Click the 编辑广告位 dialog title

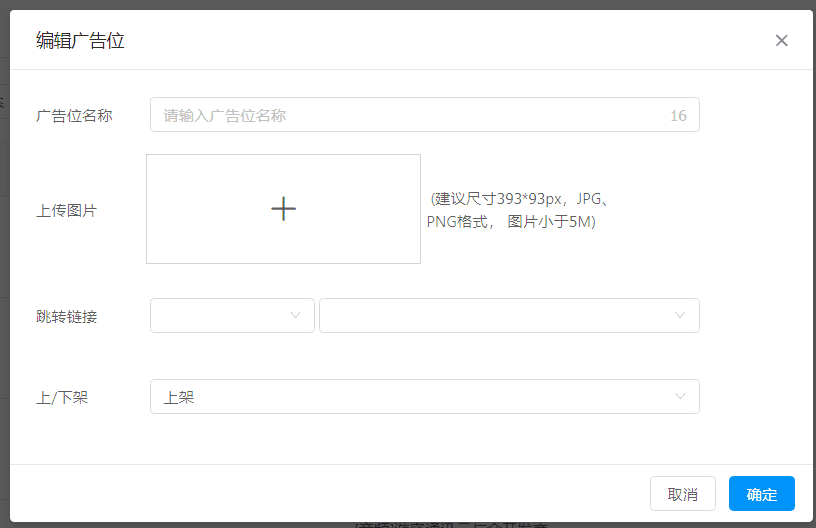point(80,41)
